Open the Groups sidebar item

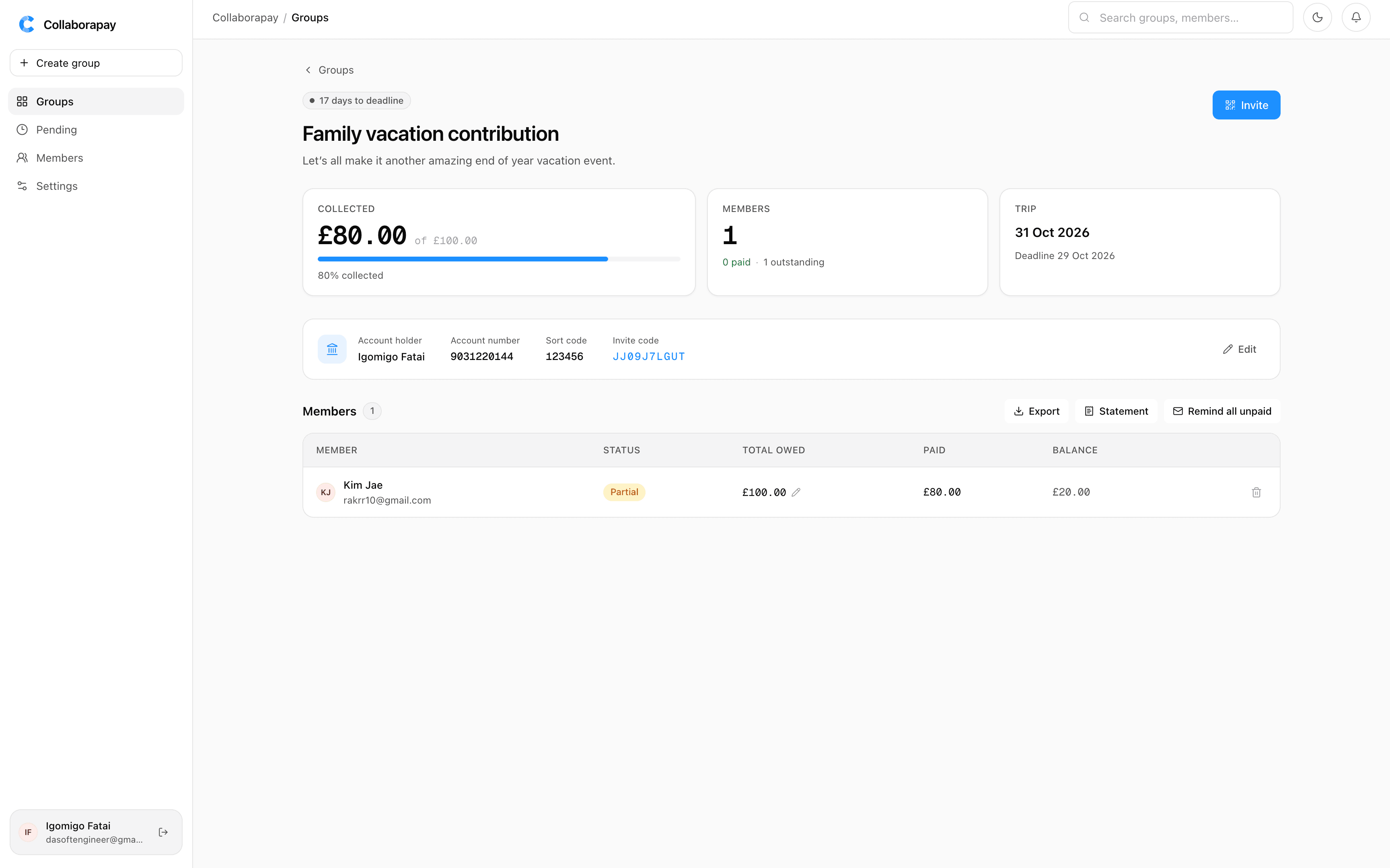click(96, 102)
